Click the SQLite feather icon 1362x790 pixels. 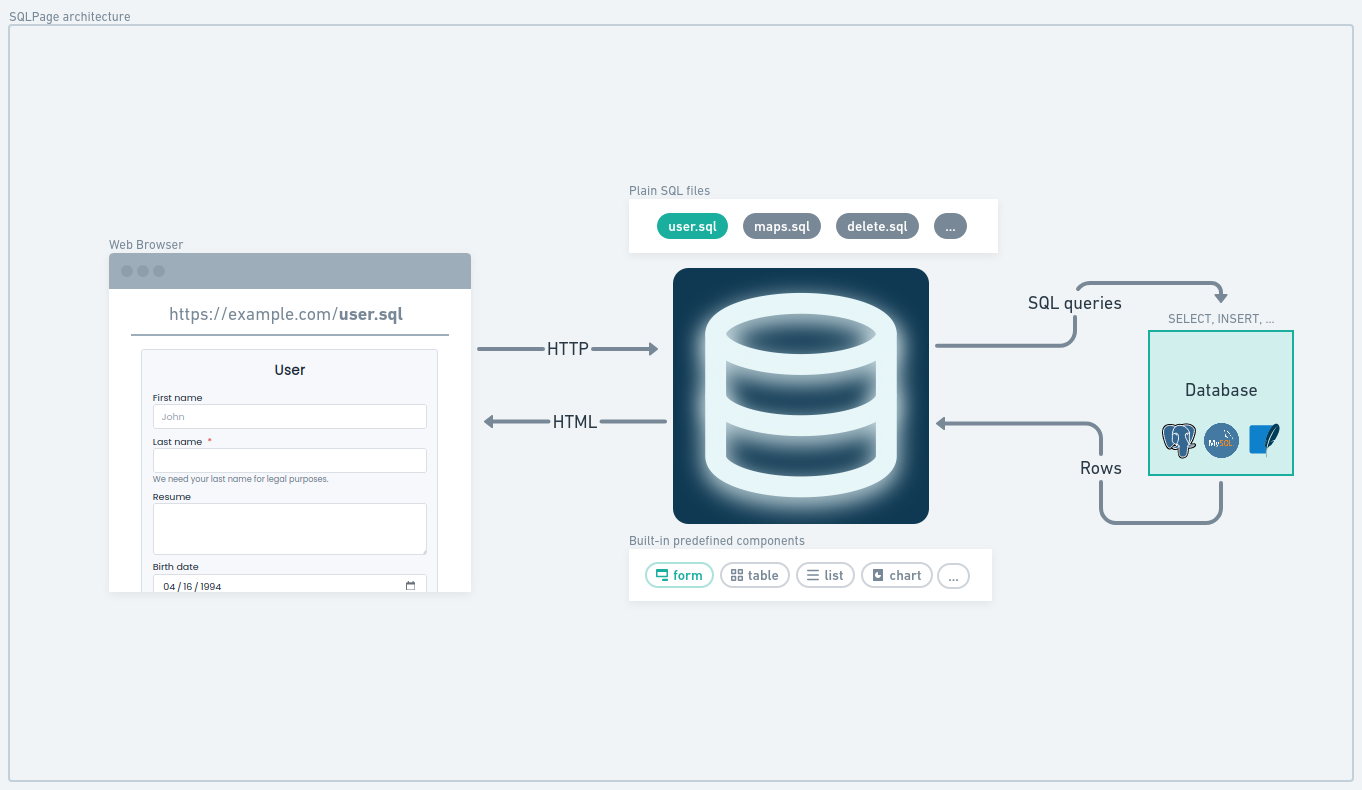coord(1264,441)
